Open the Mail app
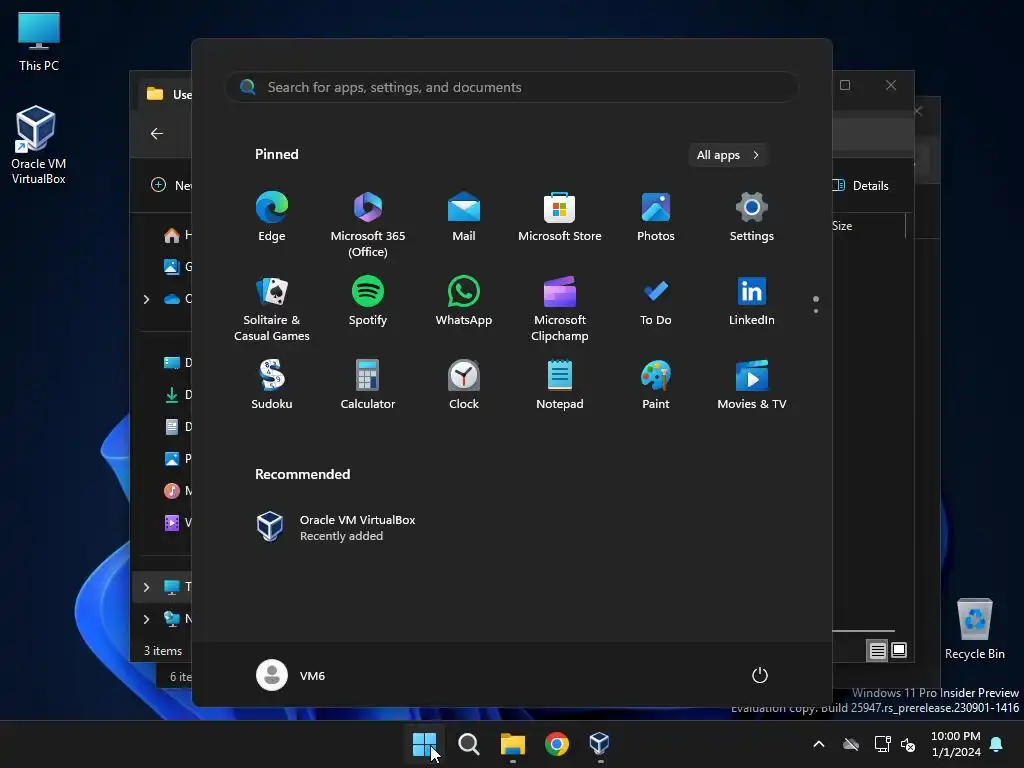 coord(464,217)
